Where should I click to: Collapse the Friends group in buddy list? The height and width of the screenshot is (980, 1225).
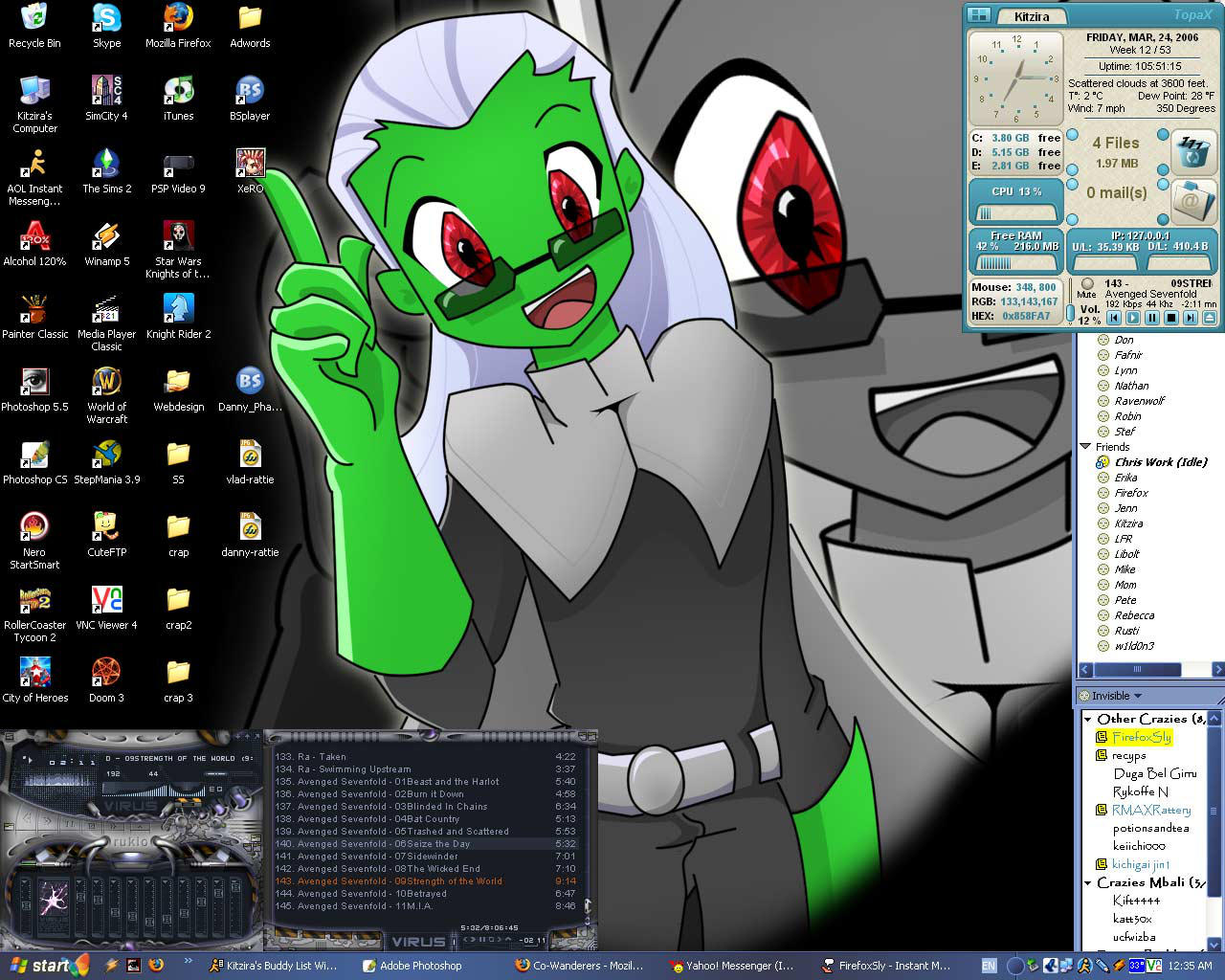[1085, 447]
